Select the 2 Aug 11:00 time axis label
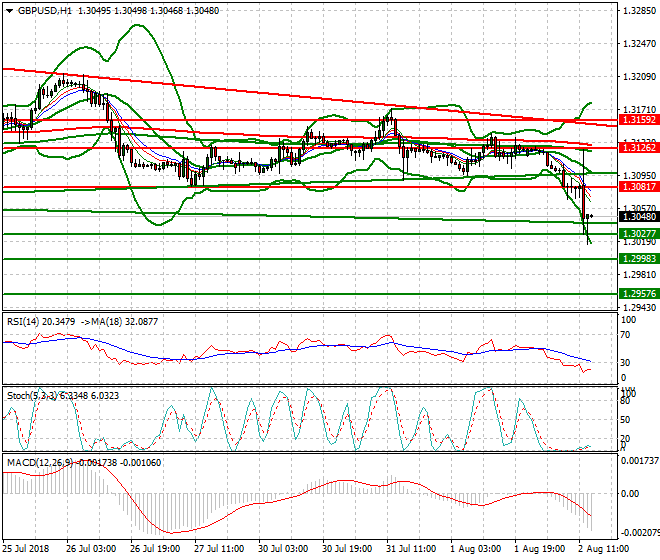Screen dimensions: 660x560 pos(603,549)
